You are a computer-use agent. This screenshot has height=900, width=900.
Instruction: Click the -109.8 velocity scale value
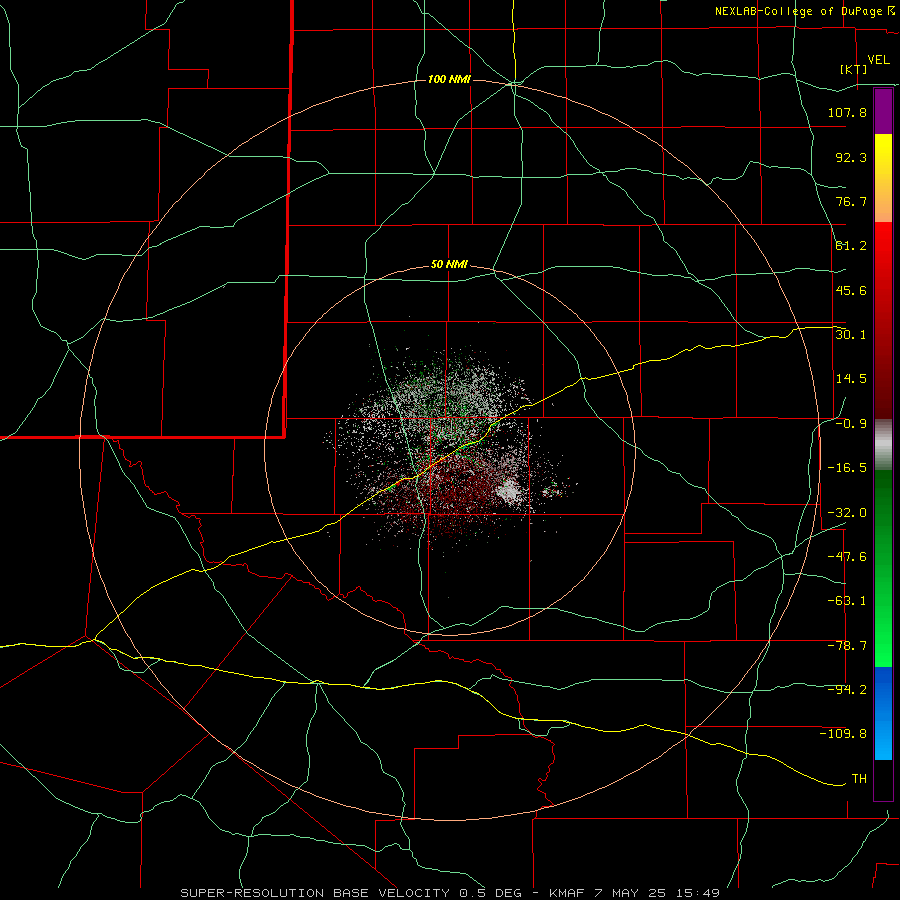click(x=843, y=734)
